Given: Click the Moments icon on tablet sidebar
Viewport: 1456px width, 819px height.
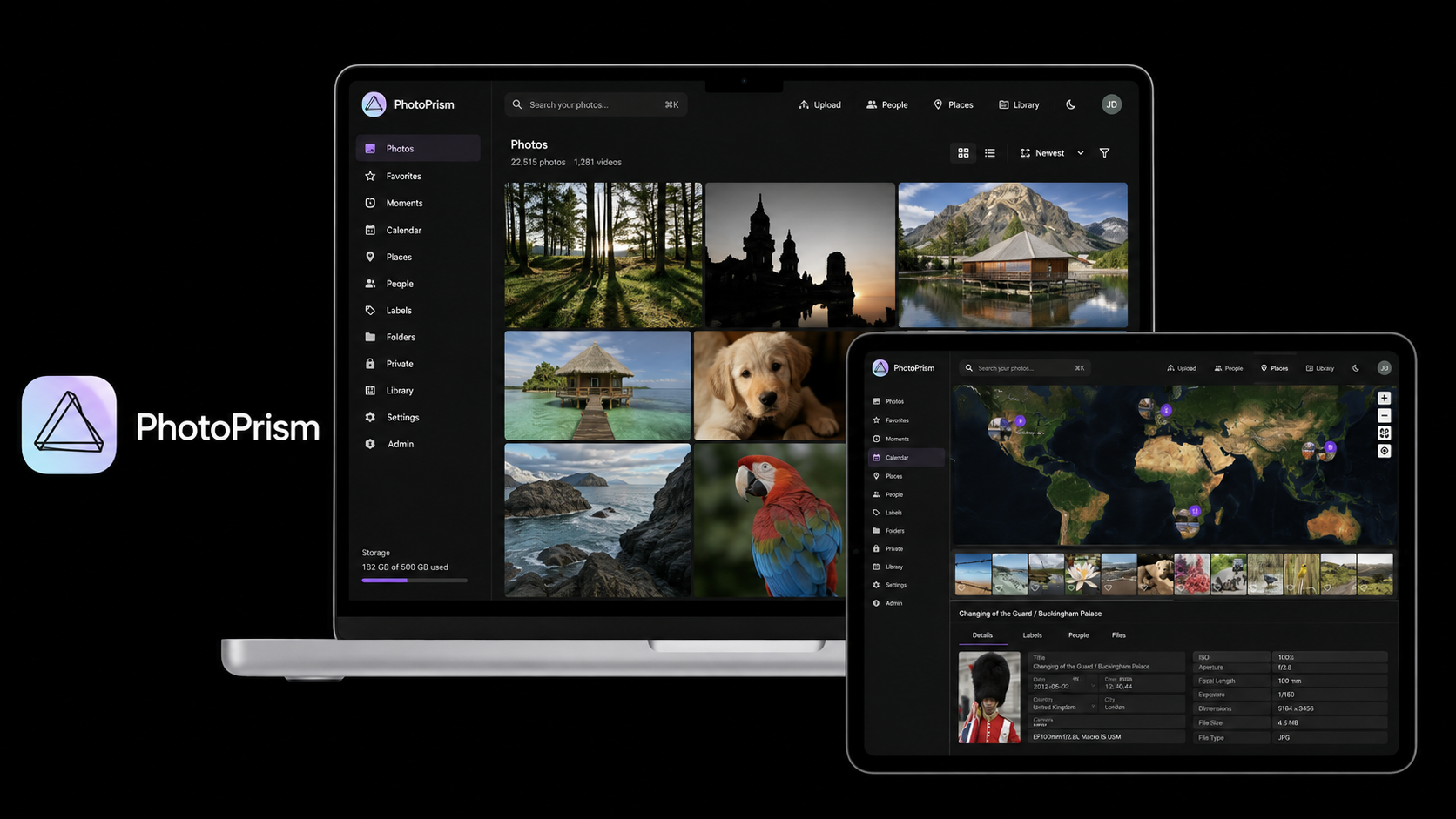Looking at the screenshot, I should pos(876,439).
